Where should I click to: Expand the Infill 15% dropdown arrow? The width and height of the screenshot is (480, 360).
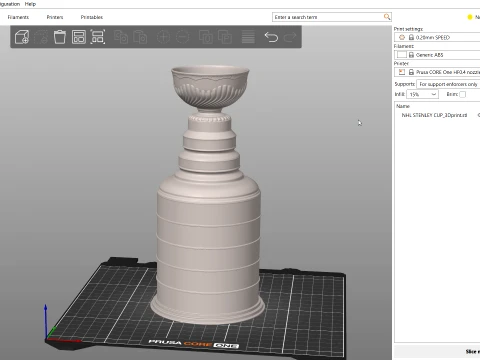[433, 94]
